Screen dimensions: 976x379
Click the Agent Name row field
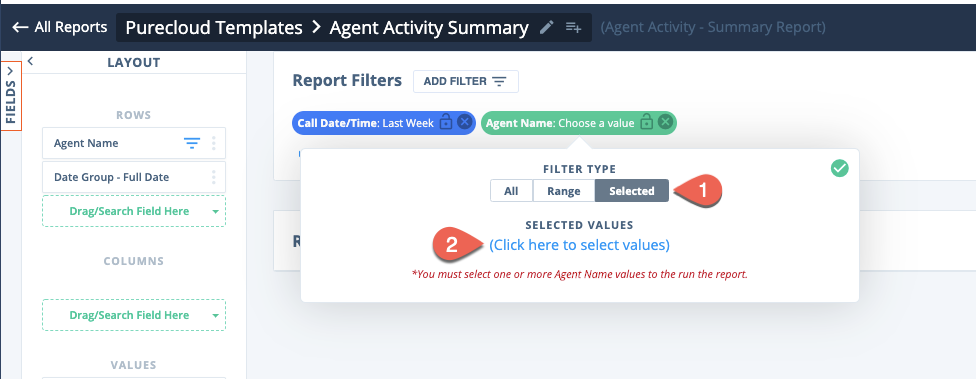134,143
